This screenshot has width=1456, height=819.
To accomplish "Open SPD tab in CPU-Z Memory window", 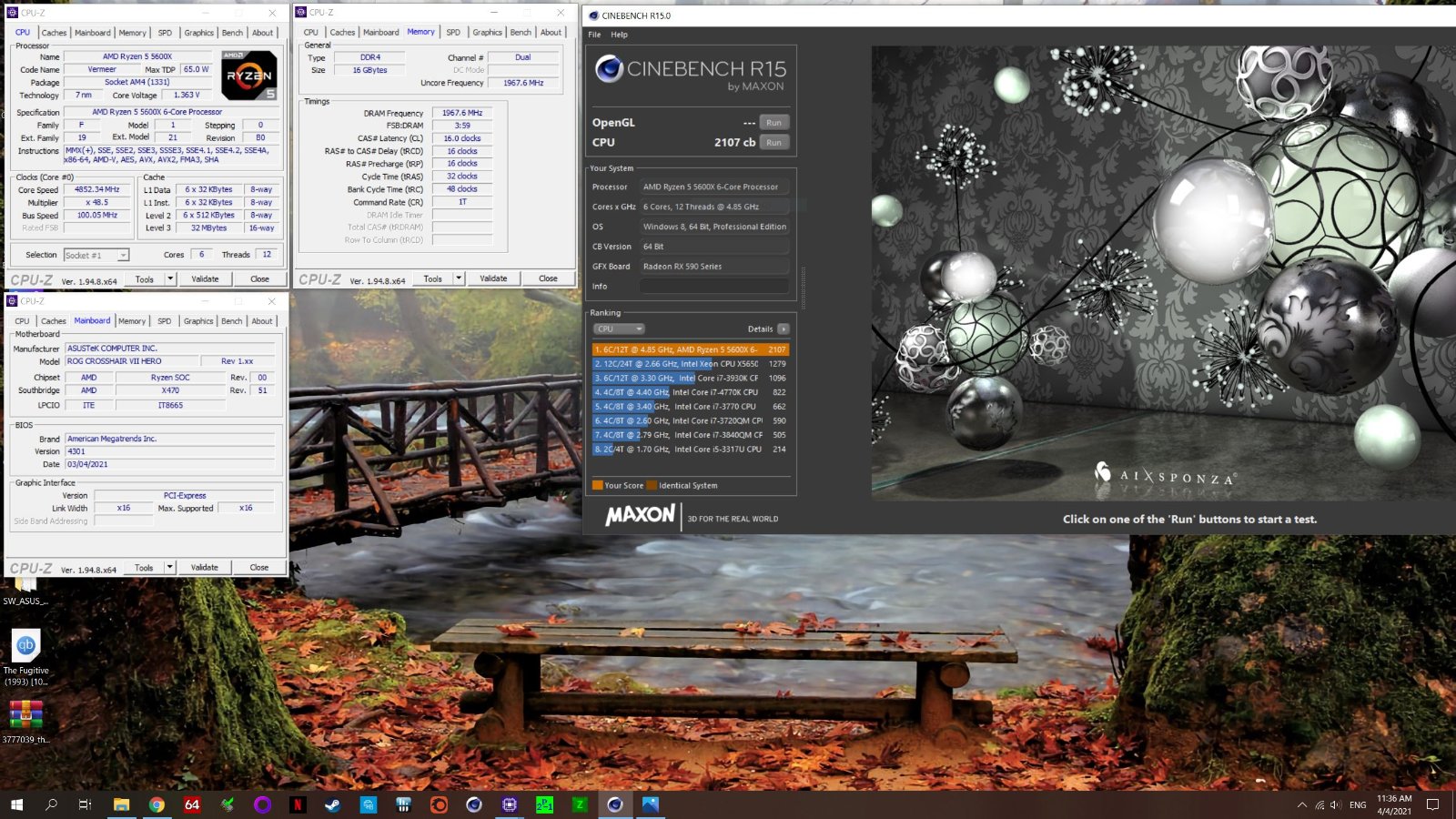I will [453, 32].
